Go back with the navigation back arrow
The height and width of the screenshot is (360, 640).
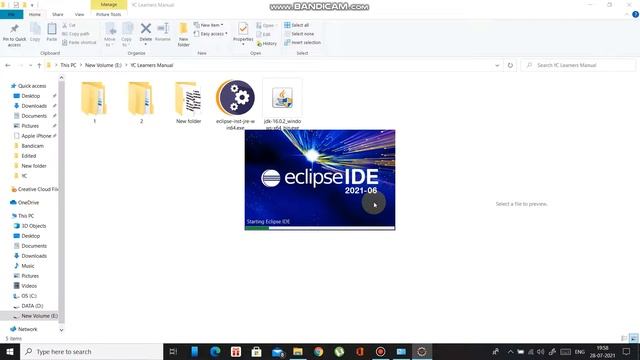pos(8,65)
